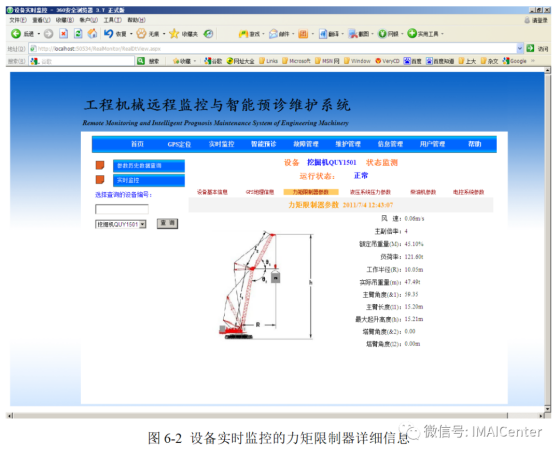560x456 pixels.
Task: Expand the Utility Tools dropdown arrow
Action: point(442,34)
